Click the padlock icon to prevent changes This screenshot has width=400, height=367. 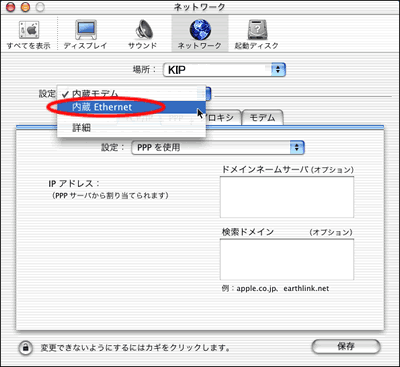coord(25,347)
